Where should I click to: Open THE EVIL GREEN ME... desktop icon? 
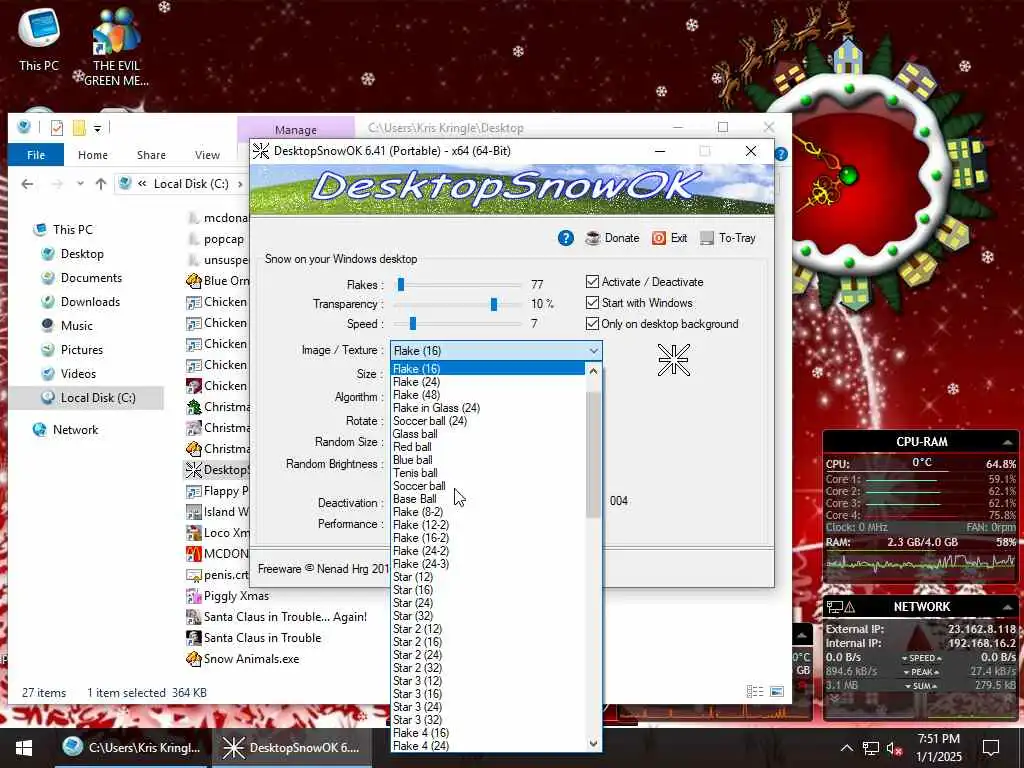pos(116,47)
